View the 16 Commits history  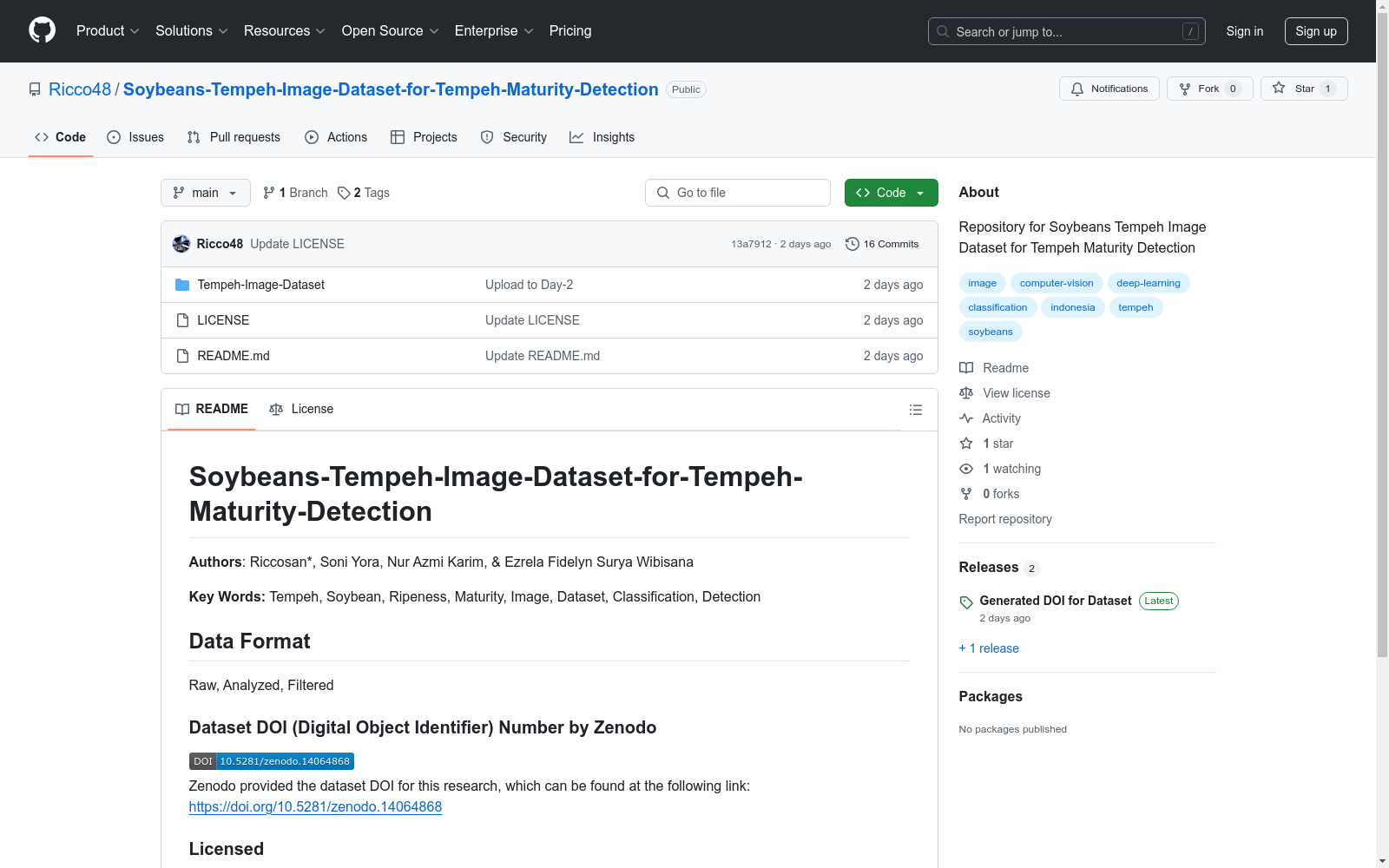pos(882,244)
